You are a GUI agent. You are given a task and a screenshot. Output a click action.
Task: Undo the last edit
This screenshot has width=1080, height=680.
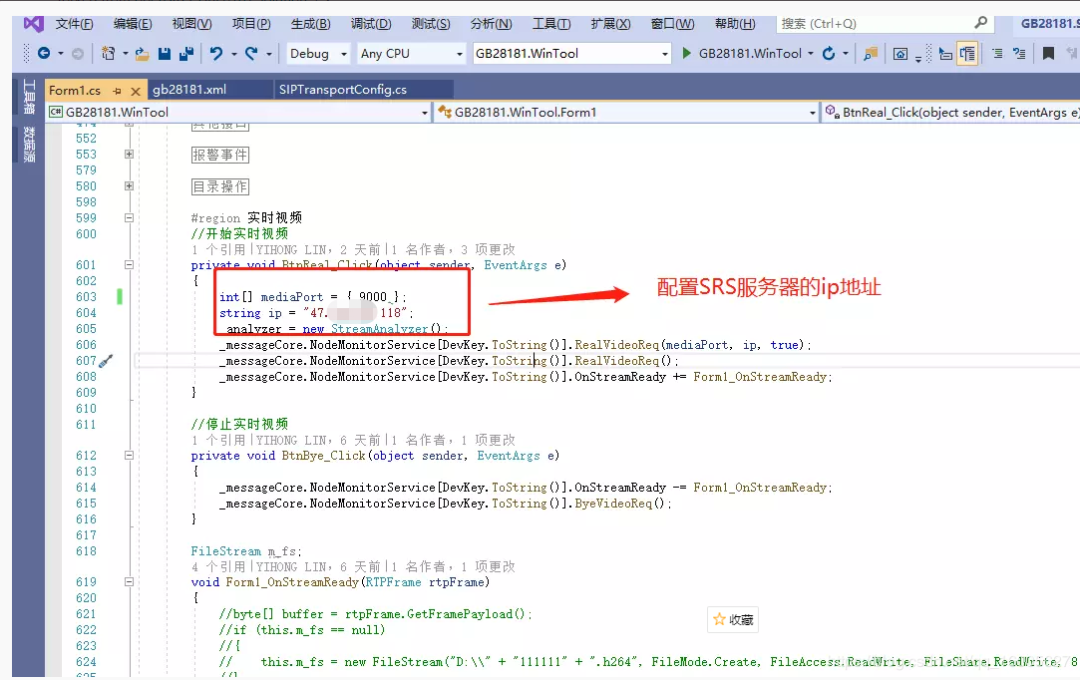(x=216, y=53)
